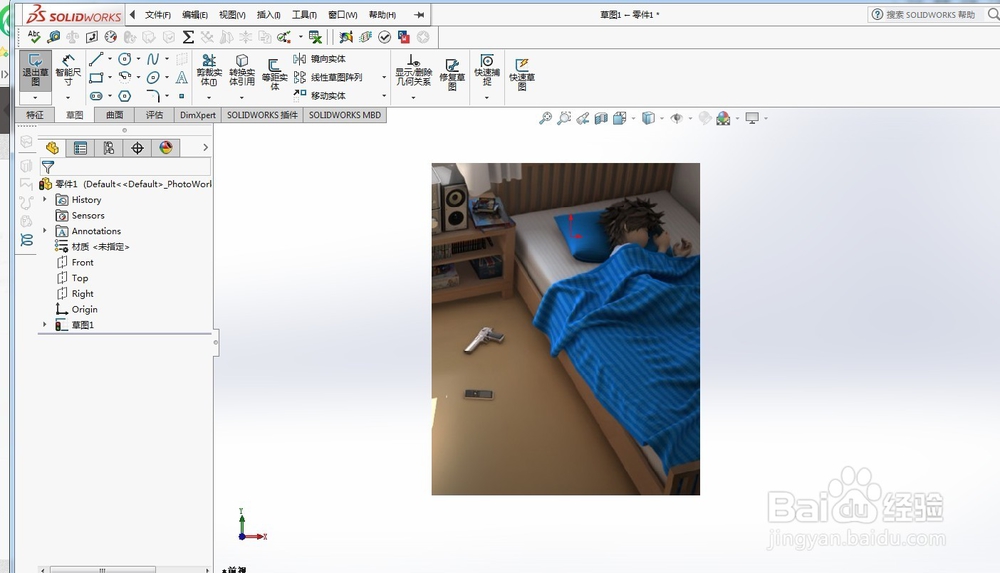Screen dimensions: 1000x573
Task: Open the Apply Scene dropdown arrow
Action: [737, 118]
